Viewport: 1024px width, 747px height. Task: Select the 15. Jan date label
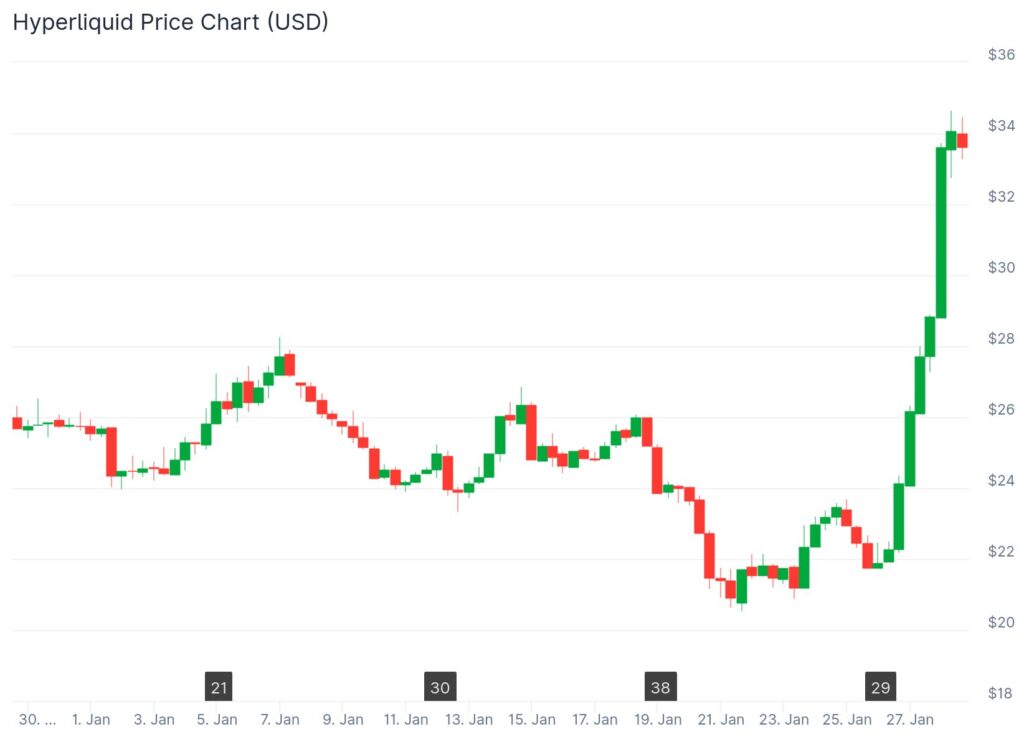click(x=532, y=719)
